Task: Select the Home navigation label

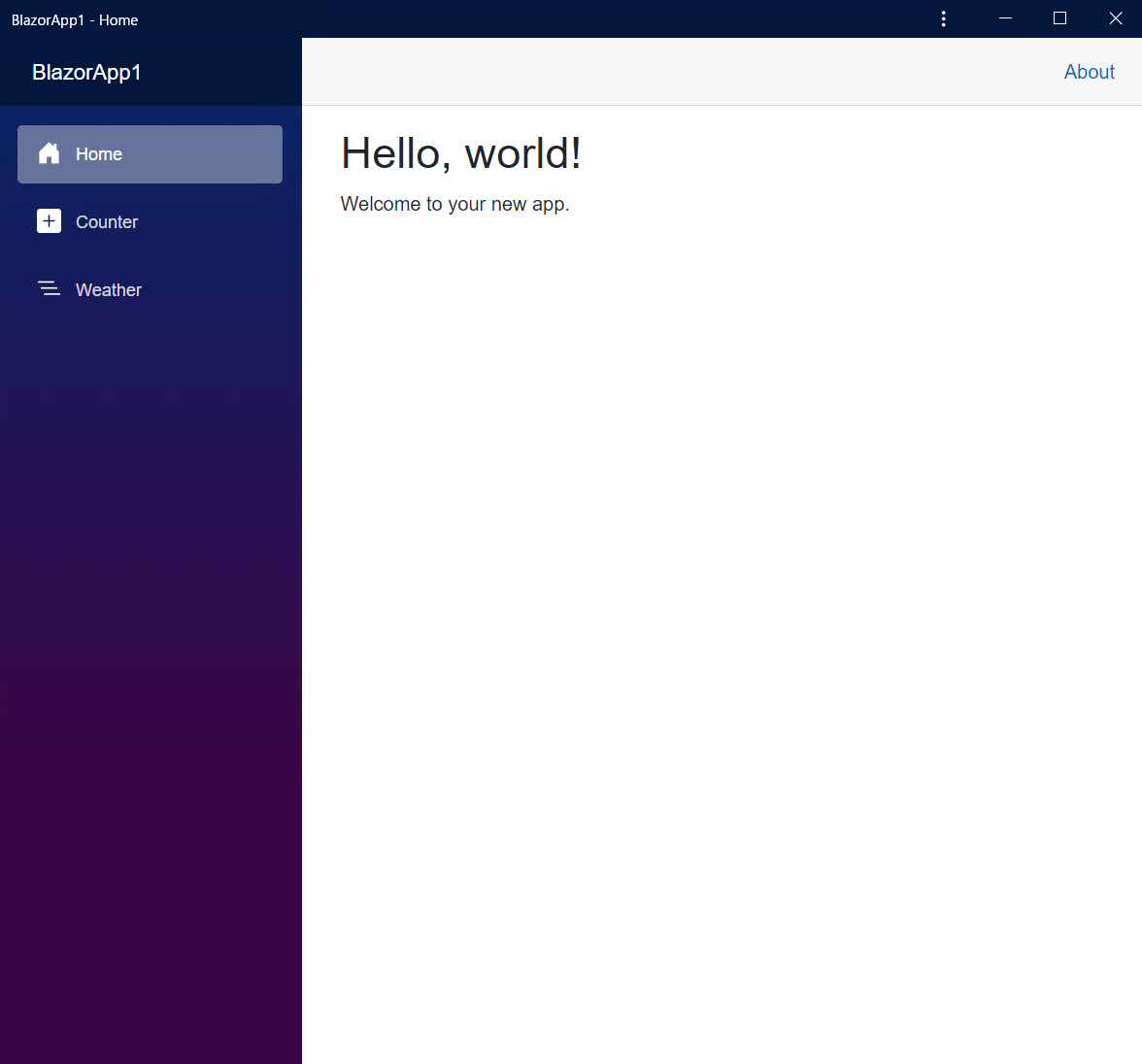Action: click(99, 154)
